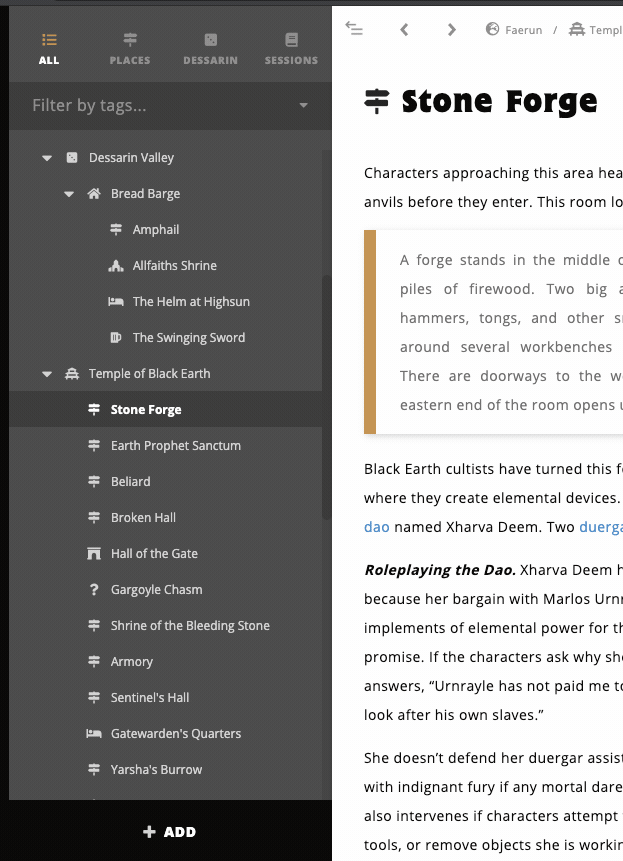Viewport: 623px width, 861px height.
Task: Follow the dao link in the text
Action: (x=377, y=527)
